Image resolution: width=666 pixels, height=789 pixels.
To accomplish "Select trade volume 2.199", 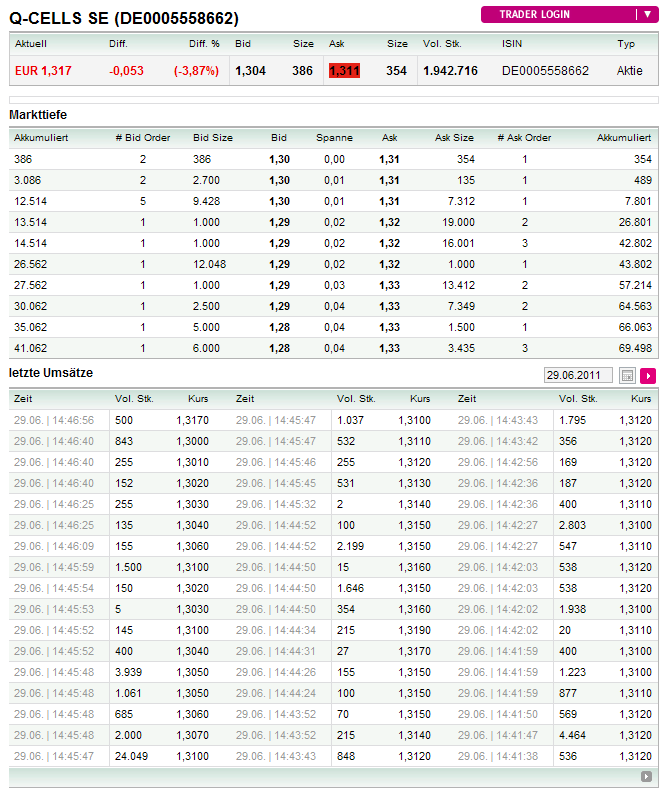I will 350,546.
